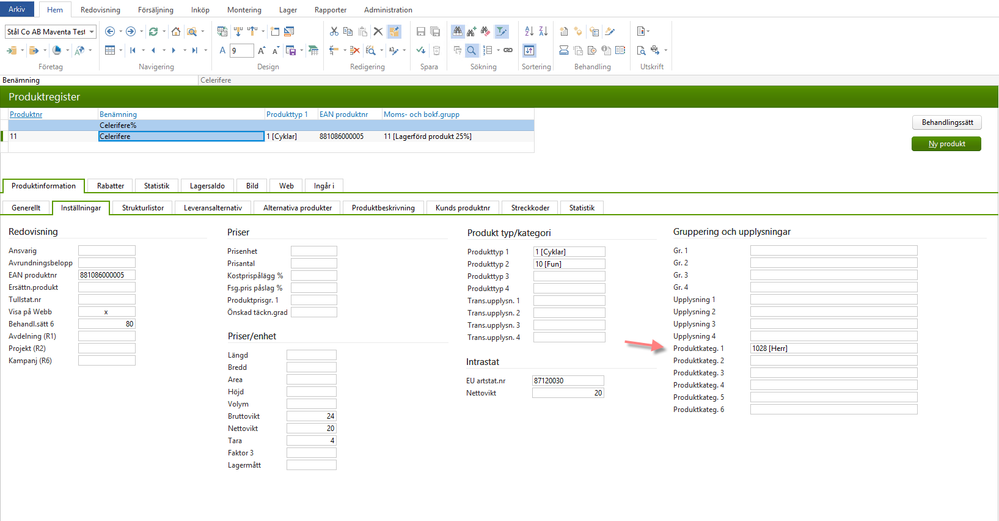Click the 'Ny produkt' button

coord(945,144)
